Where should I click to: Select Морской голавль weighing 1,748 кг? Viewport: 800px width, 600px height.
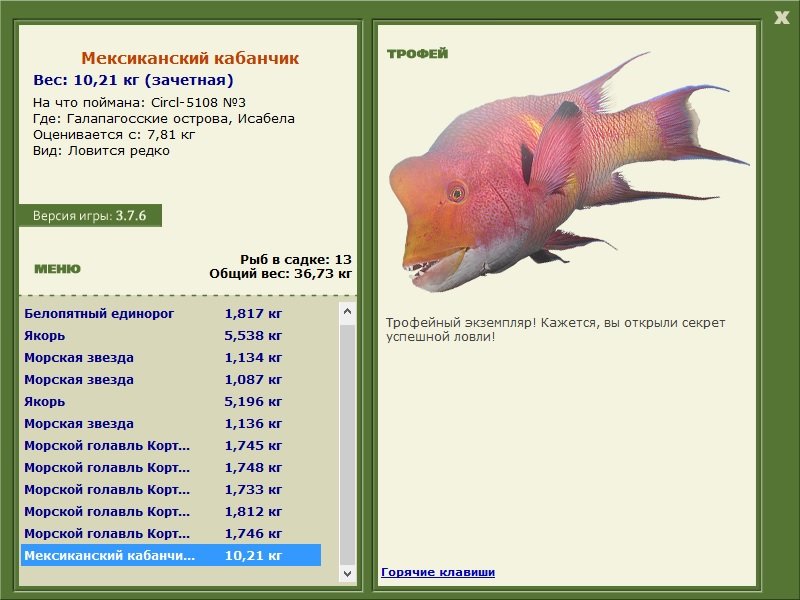tap(171, 467)
